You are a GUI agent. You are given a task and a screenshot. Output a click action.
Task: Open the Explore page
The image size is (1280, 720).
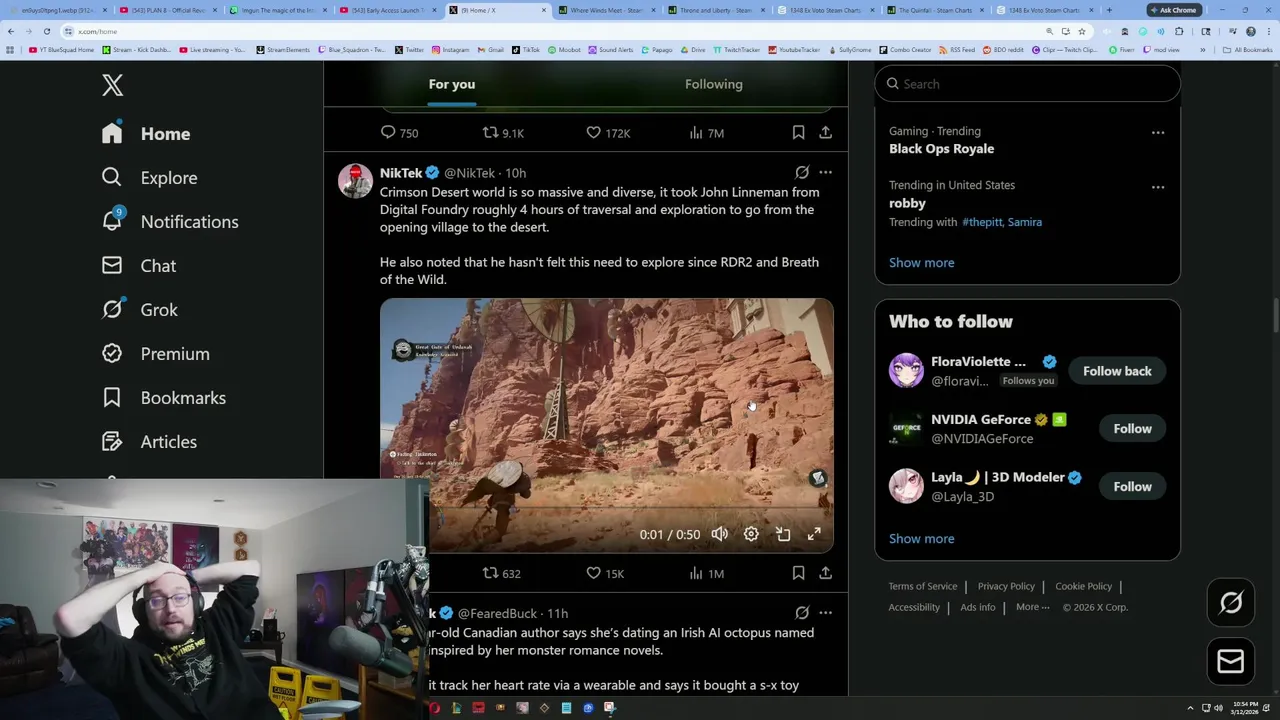click(149, 178)
